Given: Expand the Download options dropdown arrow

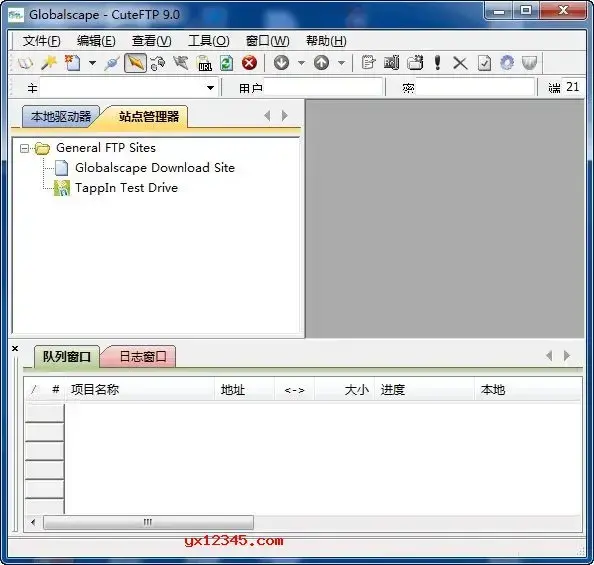Looking at the screenshot, I should coord(302,63).
